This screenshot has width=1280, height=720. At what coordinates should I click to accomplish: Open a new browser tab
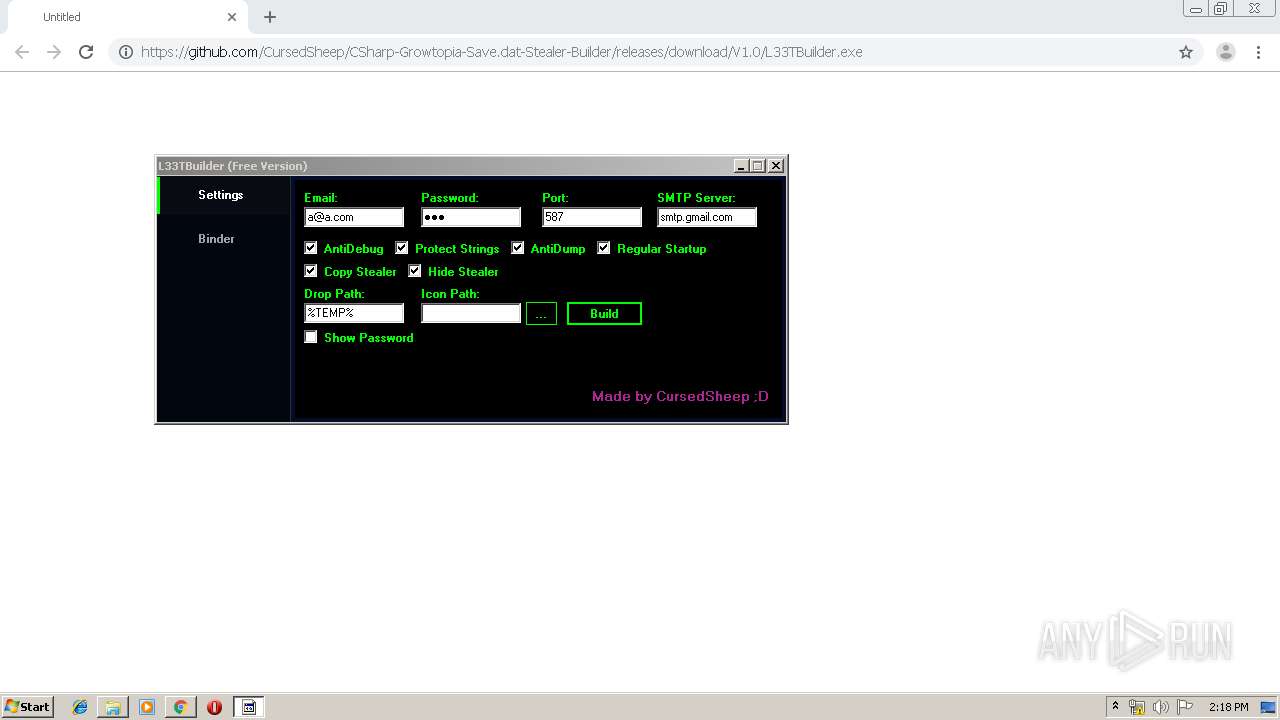click(x=270, y=17)
